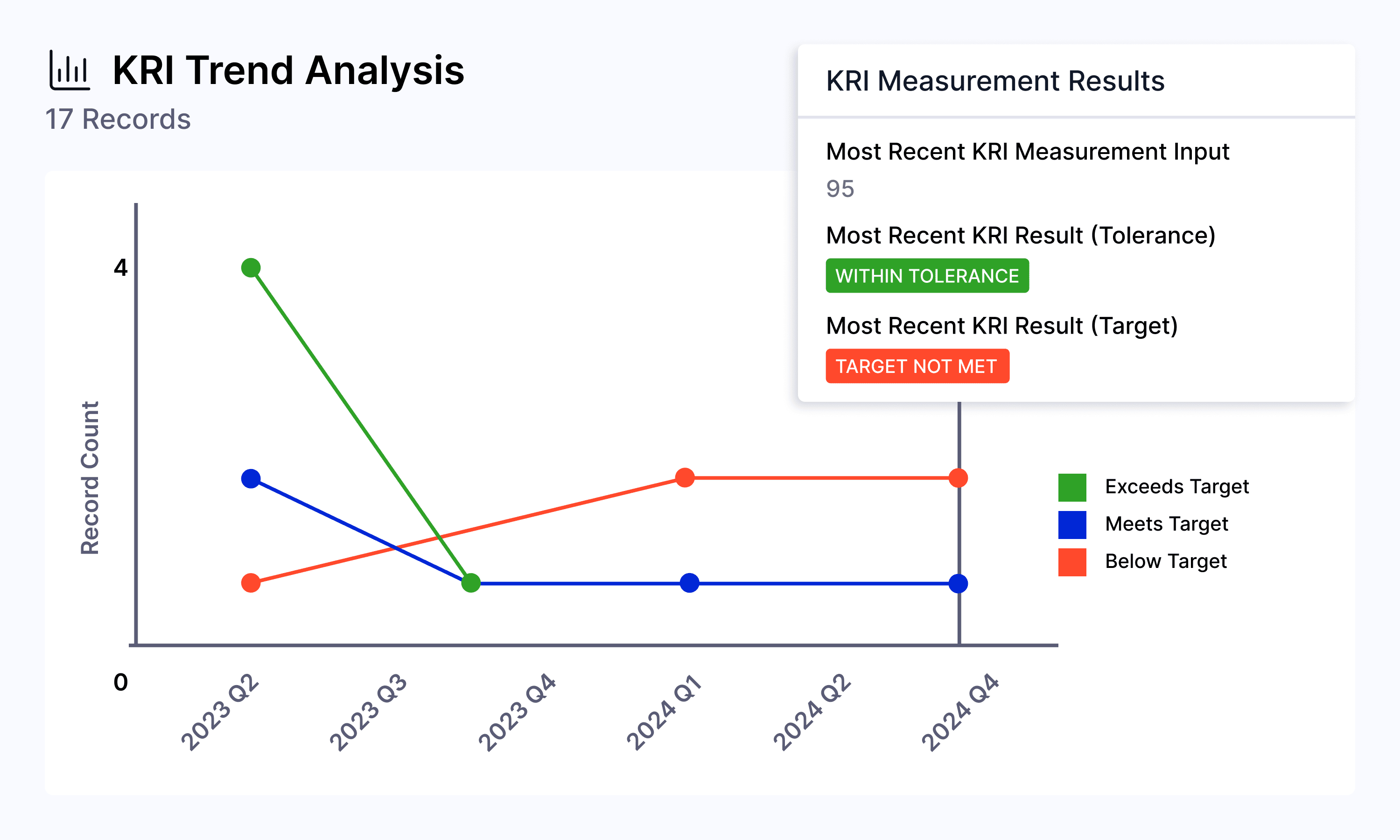Click the blue Meets Target legend swatch
Viewport: 1400px width, 840px height.
click(x=1072, y=525)
